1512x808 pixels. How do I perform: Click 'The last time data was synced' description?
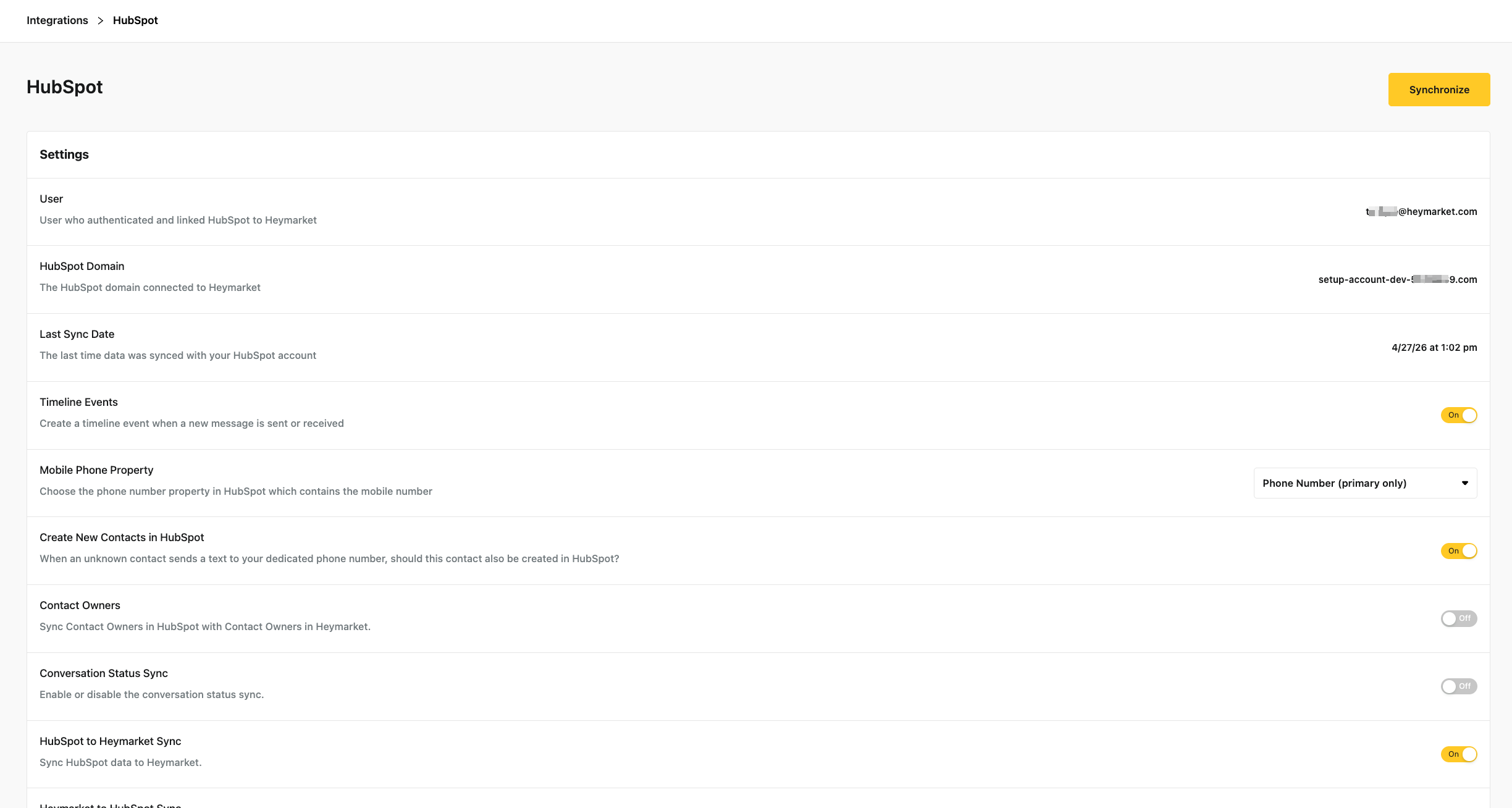tap(178, 355)
